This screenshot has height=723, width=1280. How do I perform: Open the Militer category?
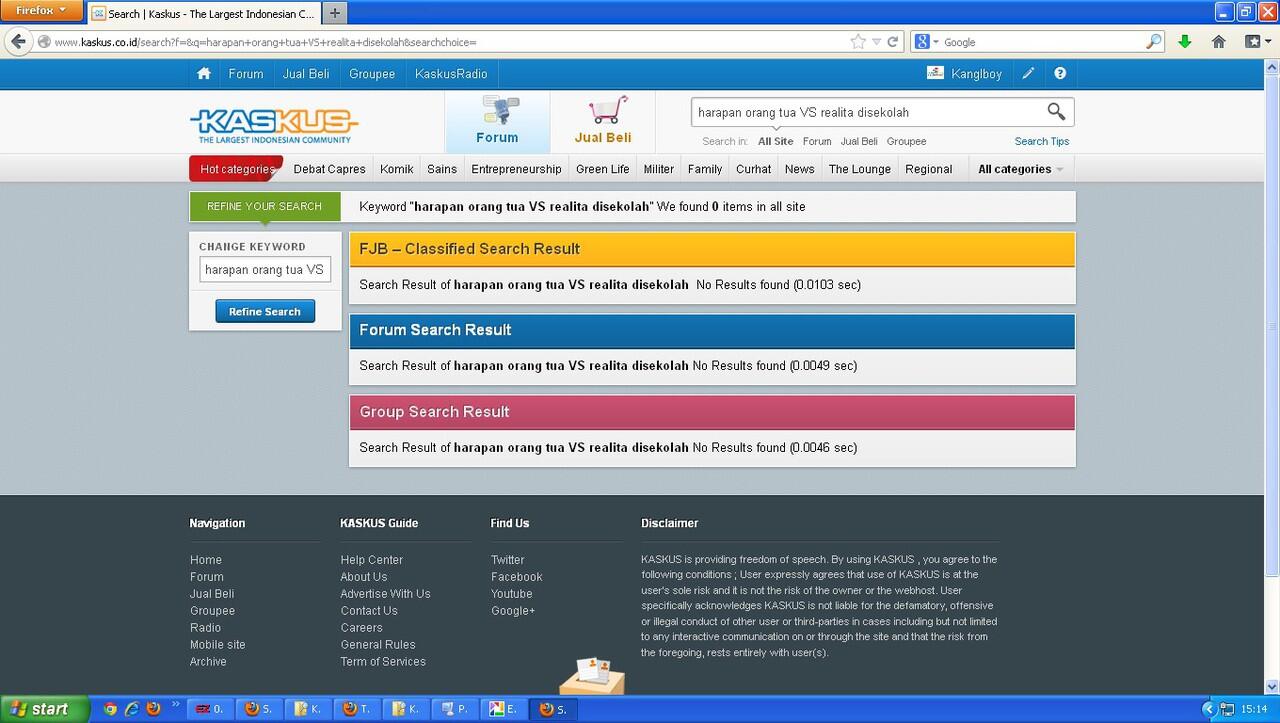click(x=659, y=169)
